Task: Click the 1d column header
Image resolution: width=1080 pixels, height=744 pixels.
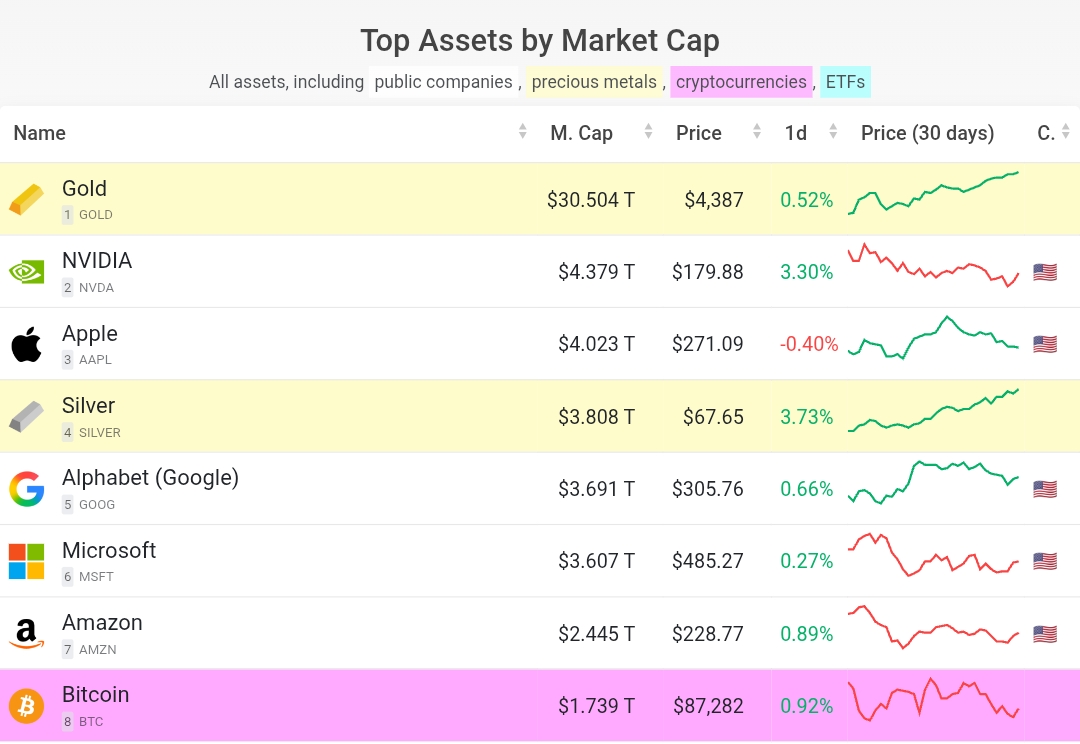Action: coord(796,133)
